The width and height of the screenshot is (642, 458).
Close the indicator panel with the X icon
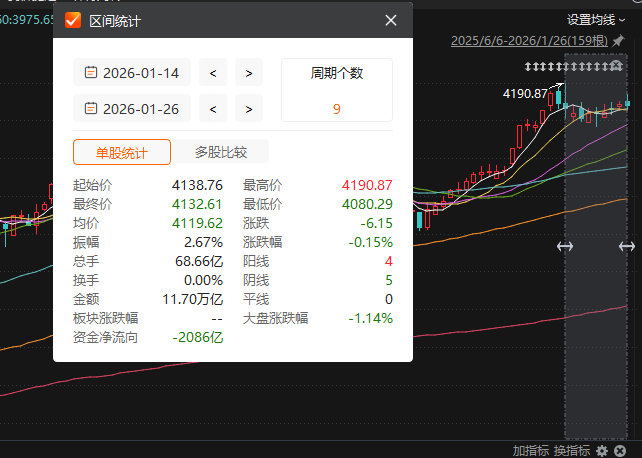click(621, 451)
